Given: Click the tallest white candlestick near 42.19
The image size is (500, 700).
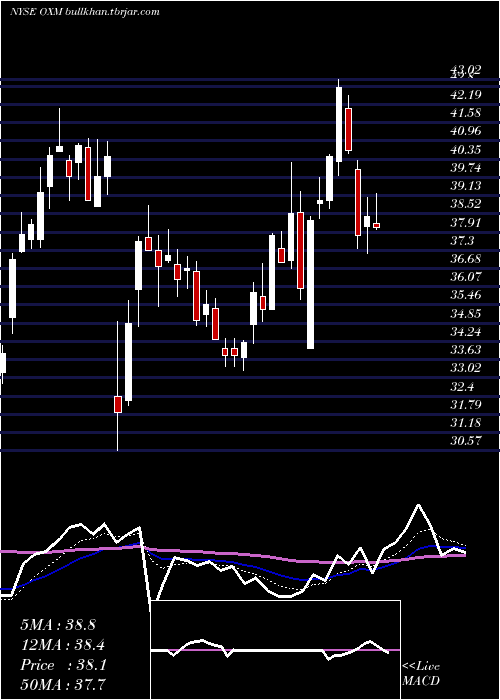Looking at the screenshot, I should coord(339,124).
